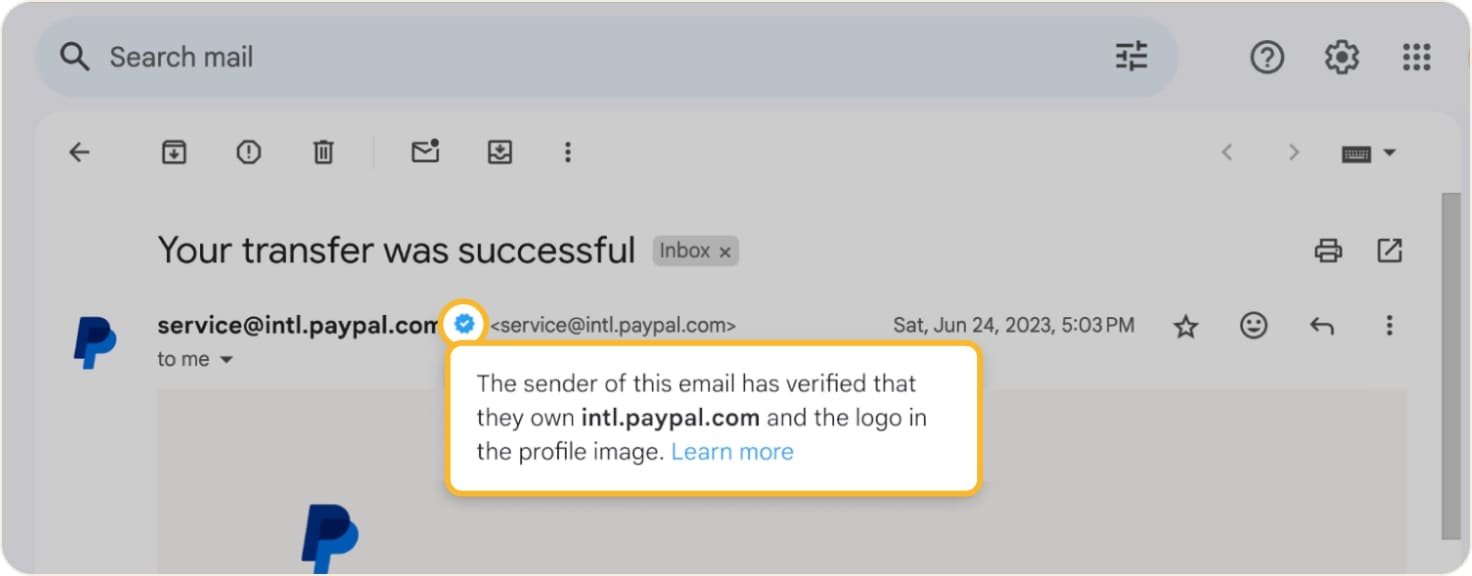Archive this PayPal email

(x=173, y=152)
